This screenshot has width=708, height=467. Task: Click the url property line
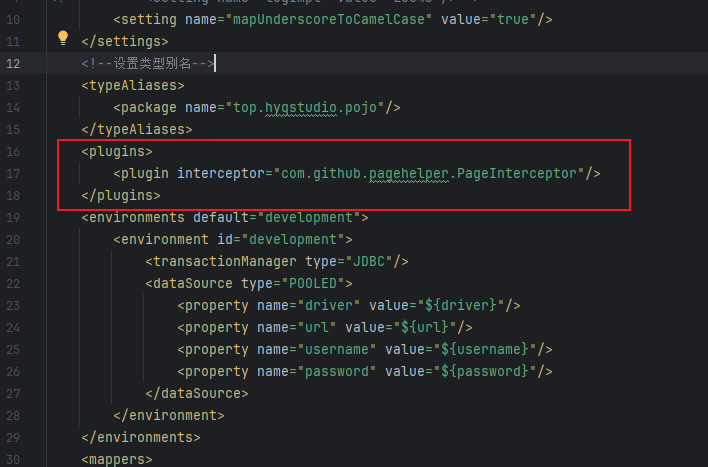point(325,327)
